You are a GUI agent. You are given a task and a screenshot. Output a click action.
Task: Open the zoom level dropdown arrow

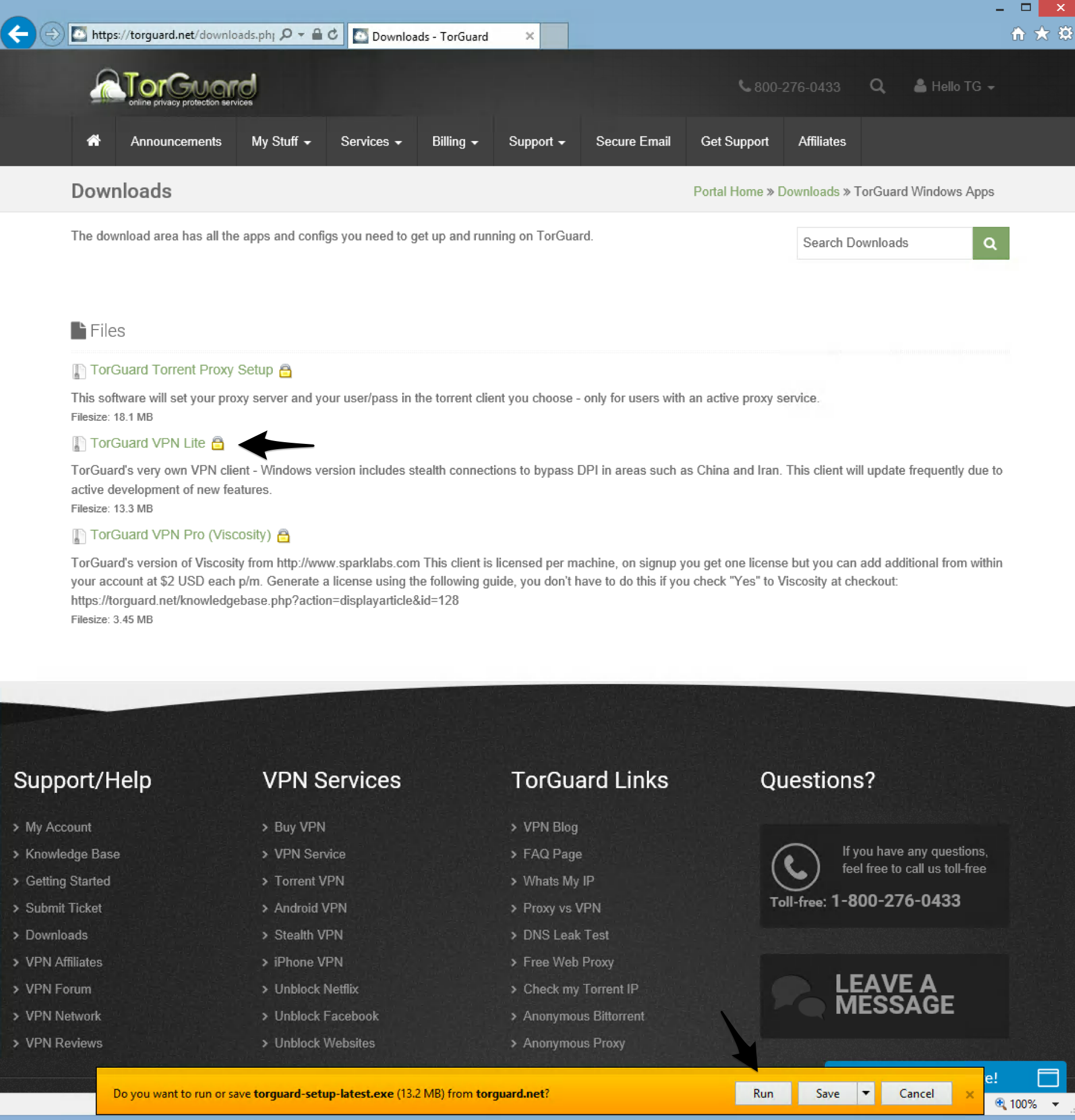click(1055, 1104)
